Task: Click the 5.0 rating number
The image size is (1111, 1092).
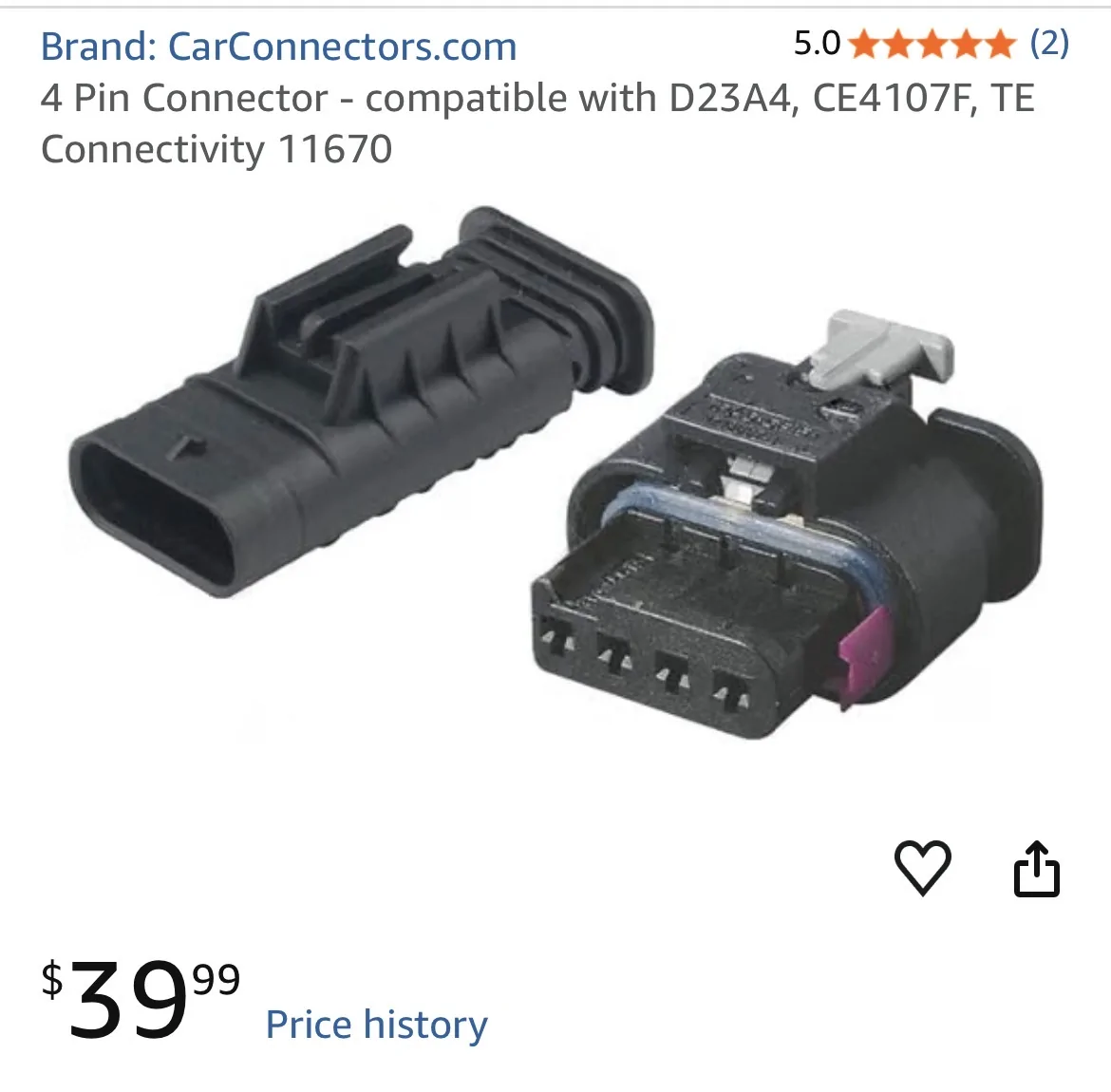Action: (817, 44)
